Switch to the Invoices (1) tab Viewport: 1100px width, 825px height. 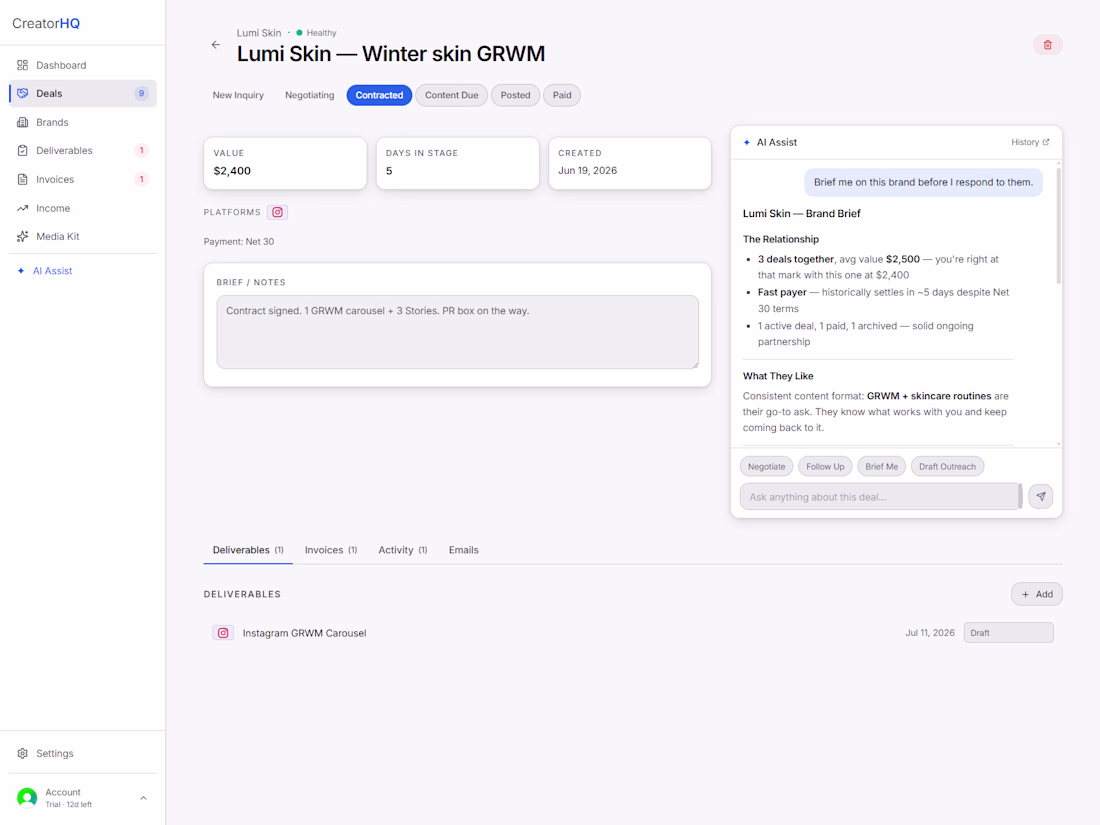point(331,550)
